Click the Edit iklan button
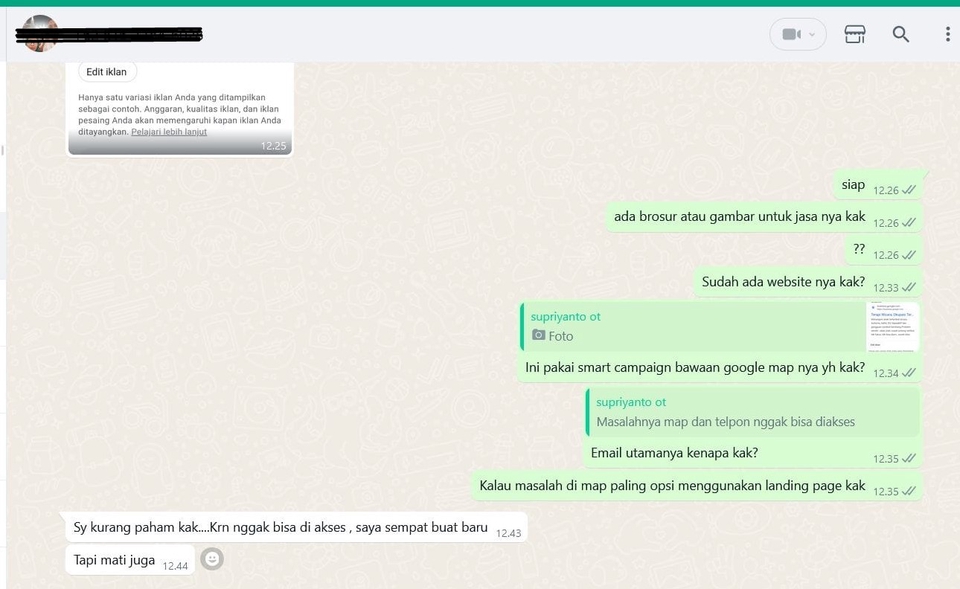 point(107,72)
